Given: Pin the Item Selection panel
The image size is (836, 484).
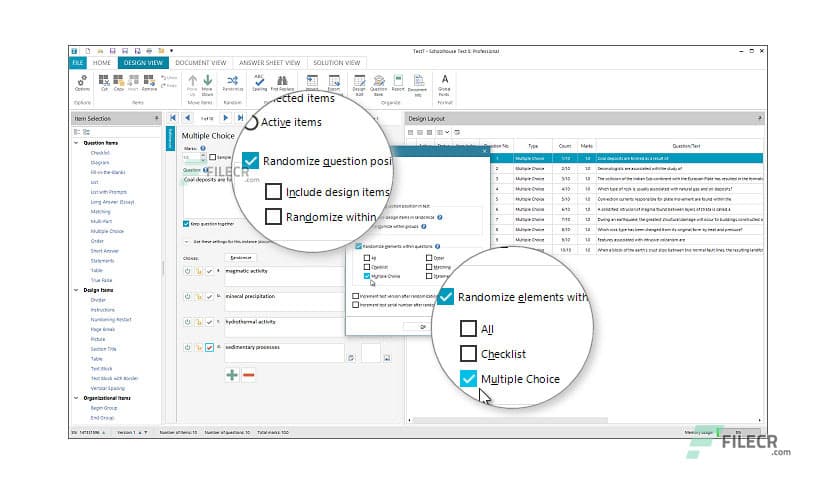Looking at the screenshot, I should (157, 118).
